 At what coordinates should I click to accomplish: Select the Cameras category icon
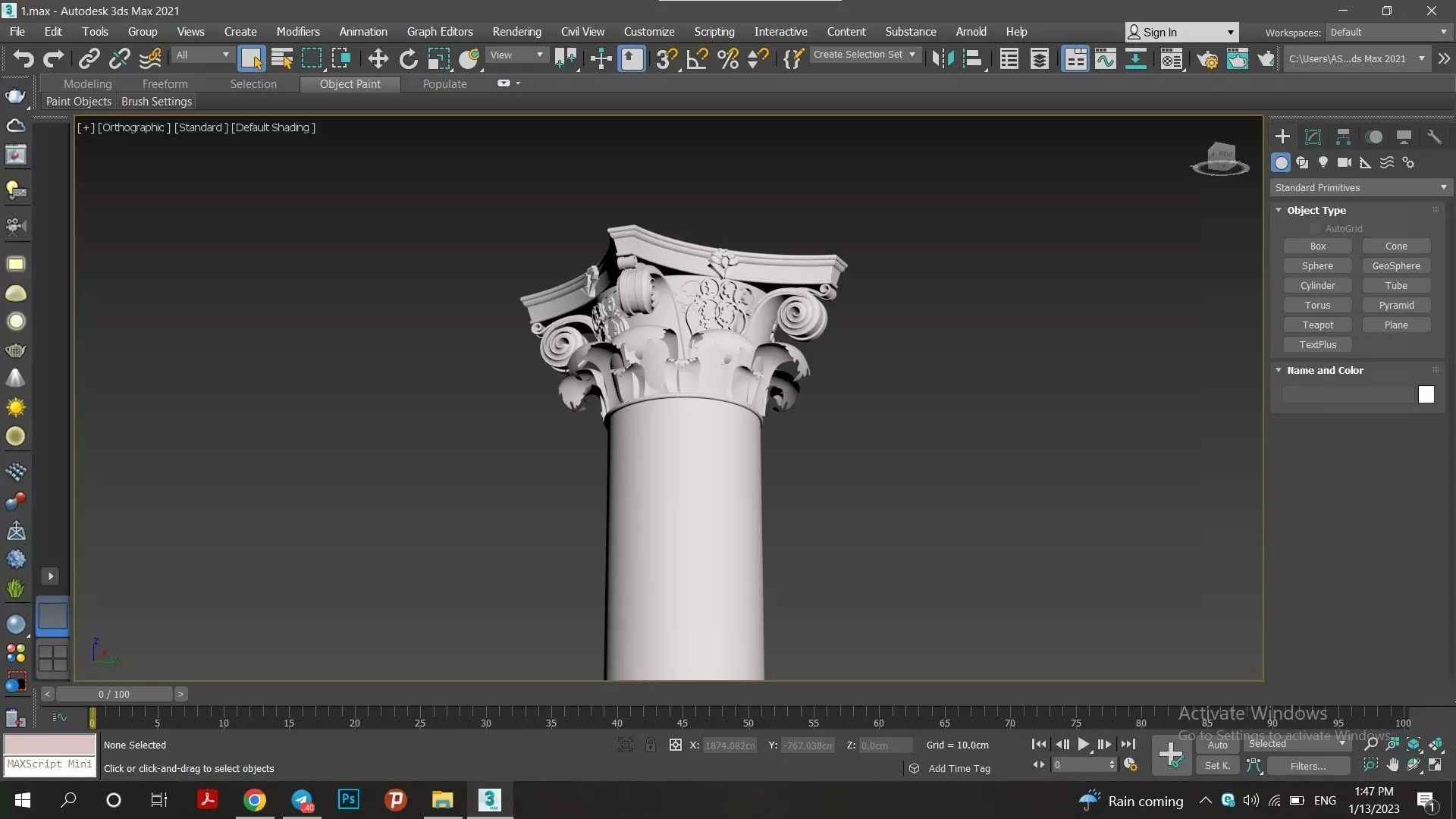(x=1345, y=162)
